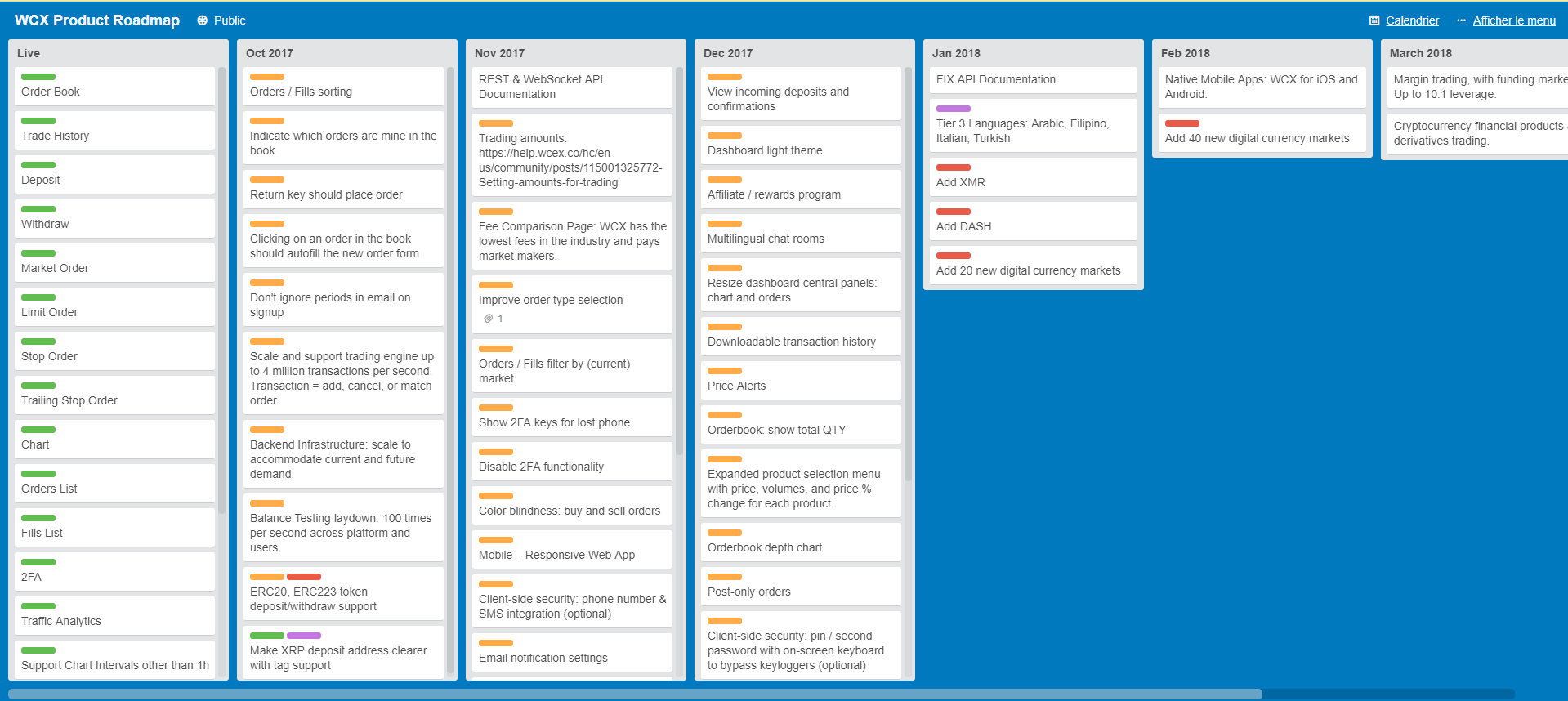Open the Trailing Stop Order card

tap(114, 395)
